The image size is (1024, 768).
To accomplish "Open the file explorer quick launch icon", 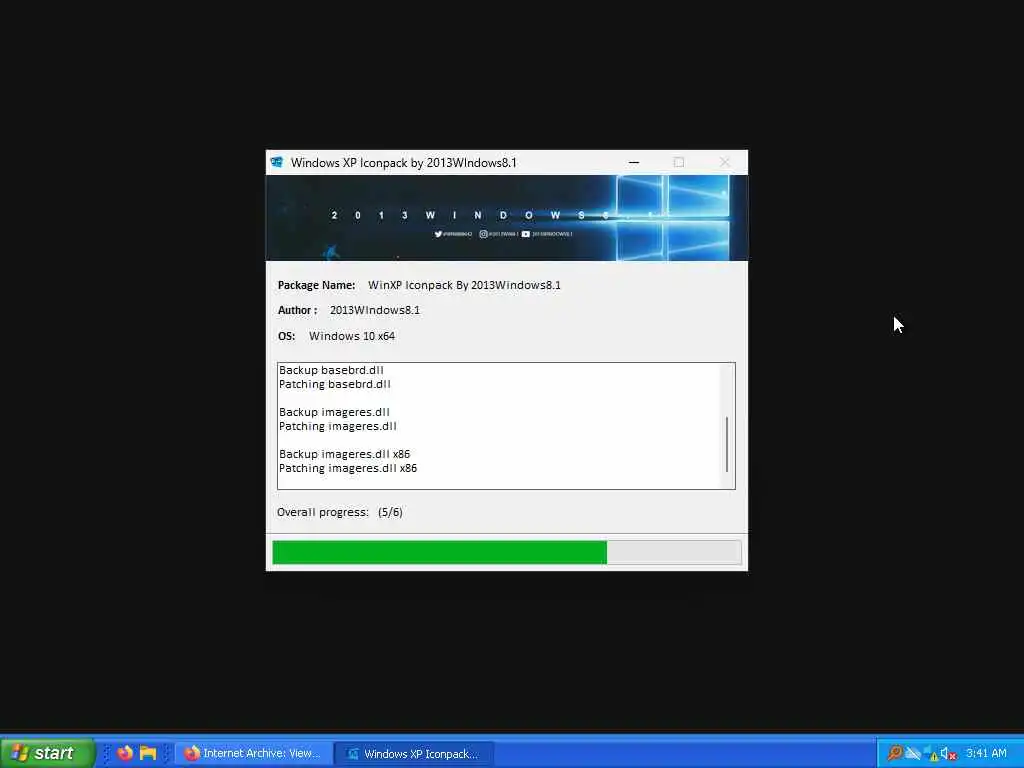I will pyautogui.click(x=148, y=753).
